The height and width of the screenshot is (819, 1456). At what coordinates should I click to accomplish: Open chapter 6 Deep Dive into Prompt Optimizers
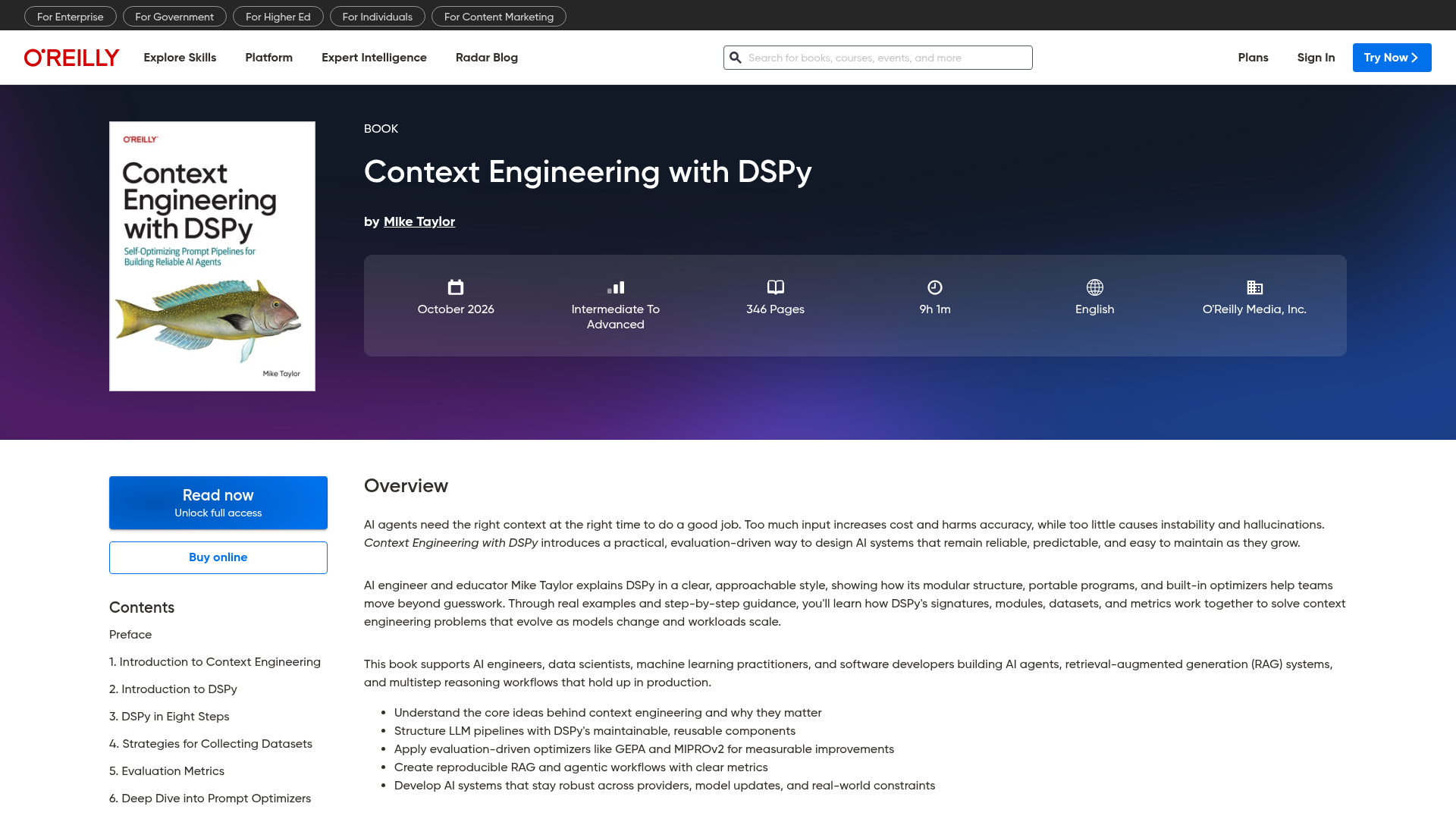click(x=210, y=799)
